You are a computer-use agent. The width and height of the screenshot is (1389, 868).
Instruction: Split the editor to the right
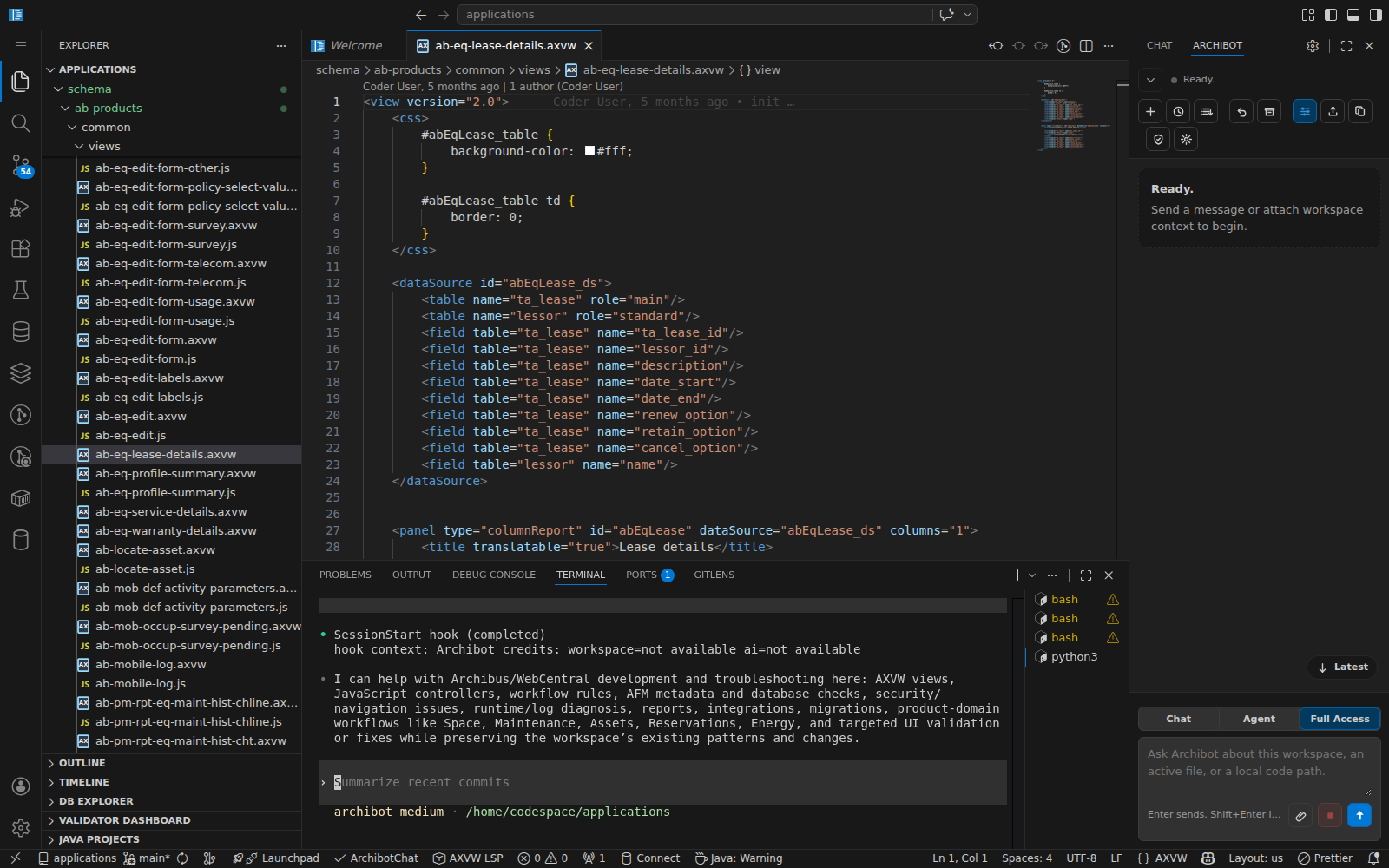1086,46
